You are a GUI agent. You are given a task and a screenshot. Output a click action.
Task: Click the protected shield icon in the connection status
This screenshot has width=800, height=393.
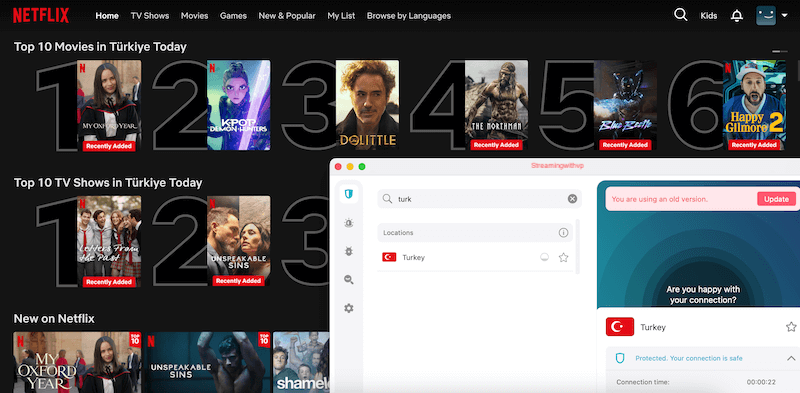[620, 358]
